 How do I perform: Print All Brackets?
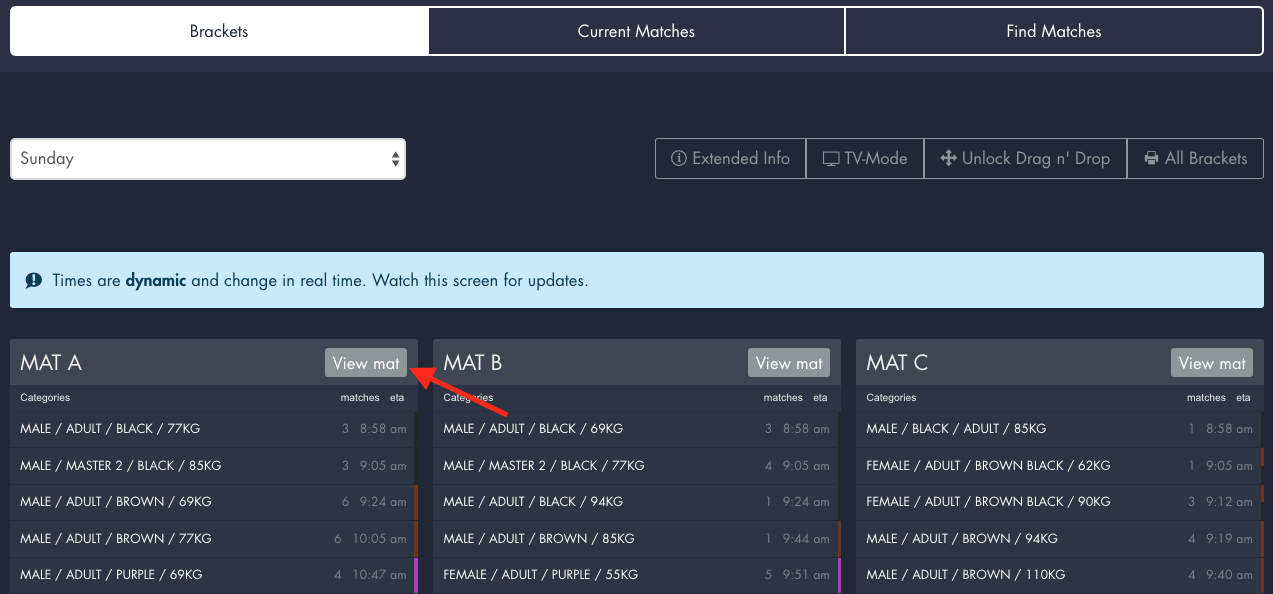coord(1195,158)
